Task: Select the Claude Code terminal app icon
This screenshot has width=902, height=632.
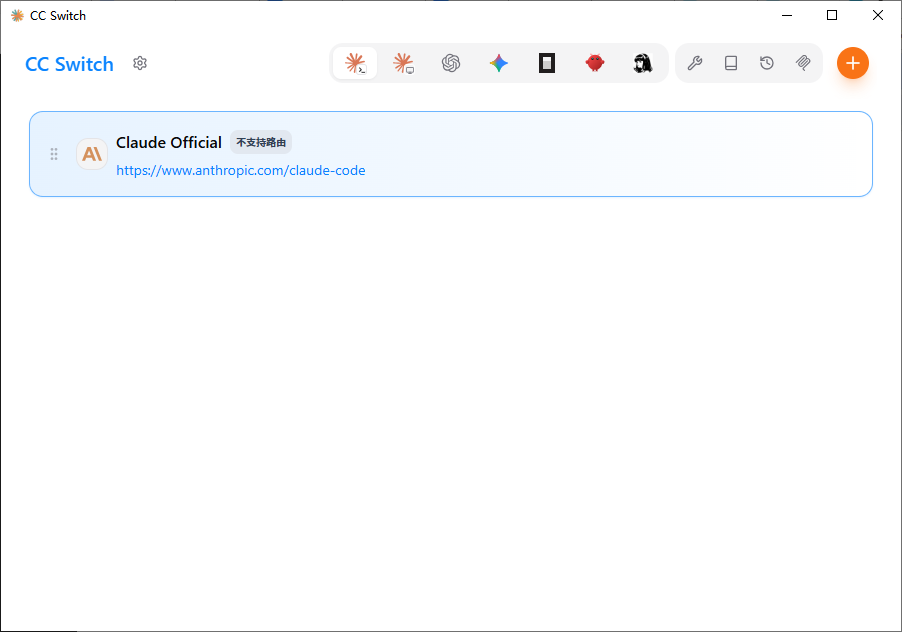Action: coord(355,63)
